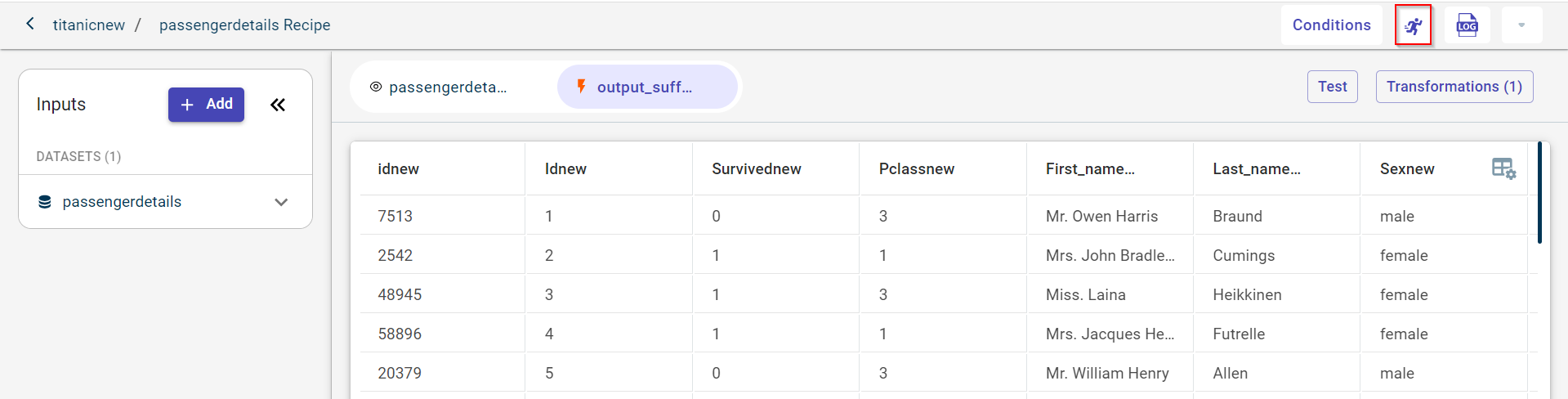Select the output_suff... tab
Screen dimensions: 1568x399
tap(645, 87)
